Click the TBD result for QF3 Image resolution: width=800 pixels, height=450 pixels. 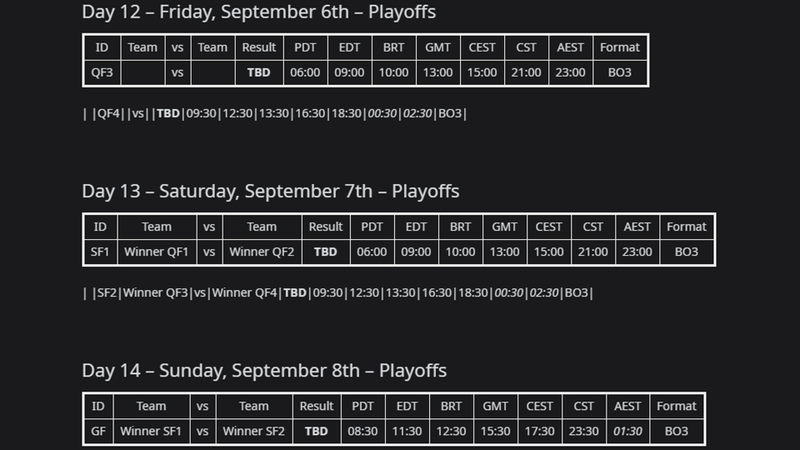(x=259, y=72)
